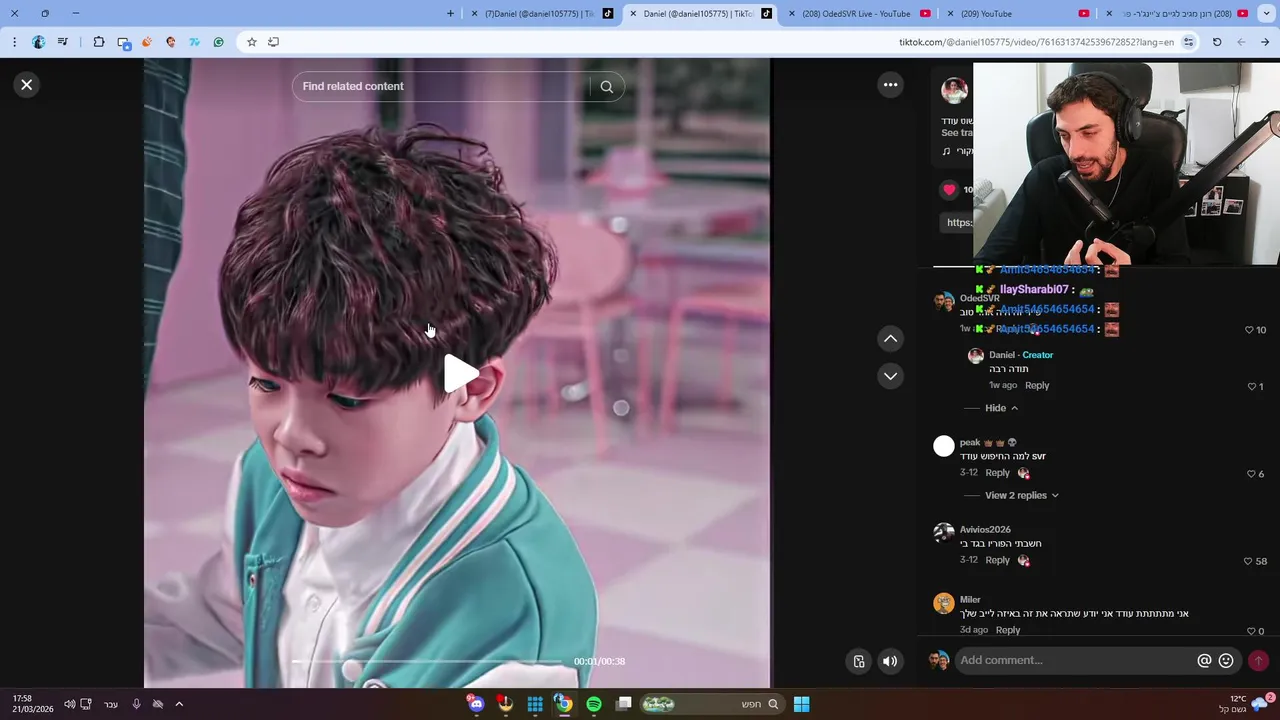This screenshot has height=720, width=1280.
Task: Click the auto-scroll button beside the volume button
Action: click(858, 661)
